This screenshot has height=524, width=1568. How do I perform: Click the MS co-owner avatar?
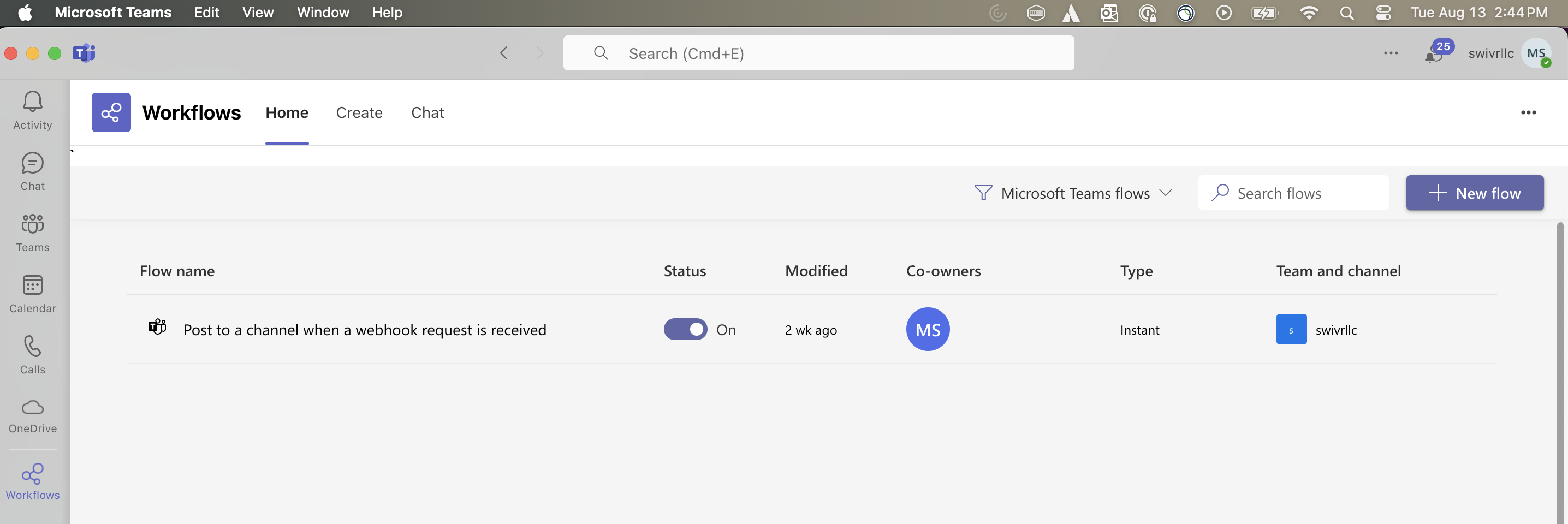tap(928, 329)
